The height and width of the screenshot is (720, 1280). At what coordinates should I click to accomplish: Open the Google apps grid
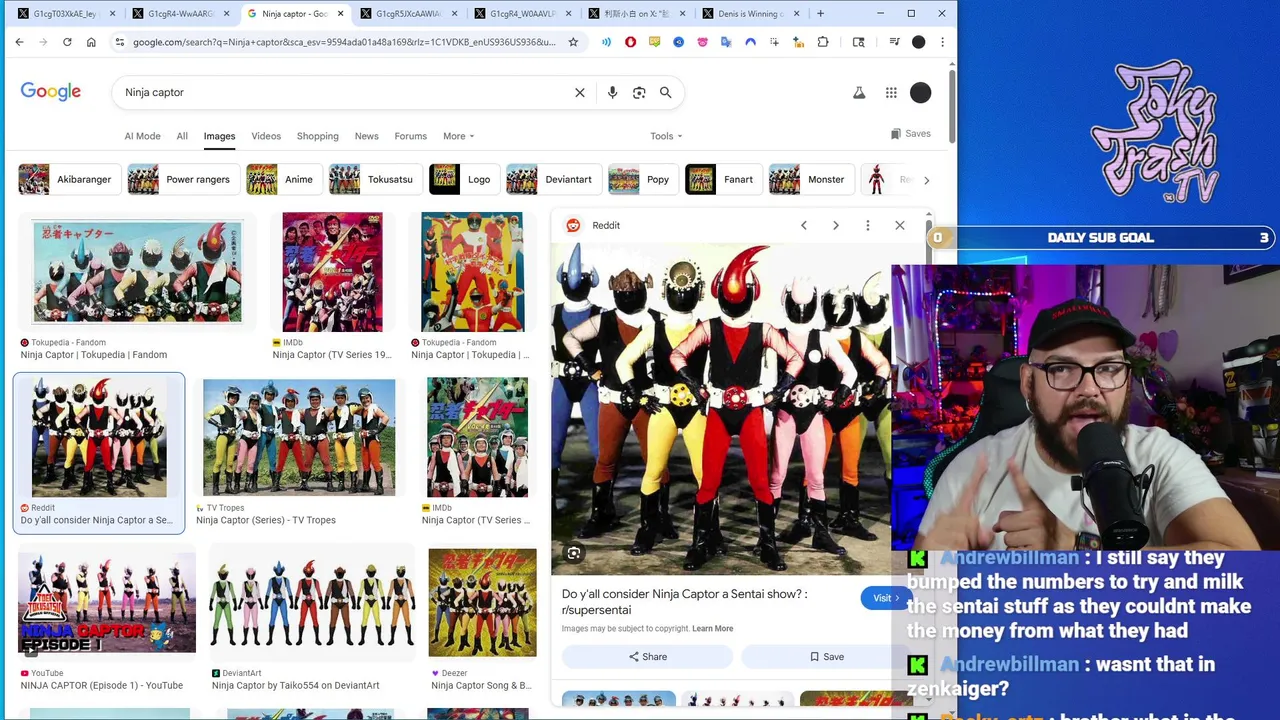[891, 92]
